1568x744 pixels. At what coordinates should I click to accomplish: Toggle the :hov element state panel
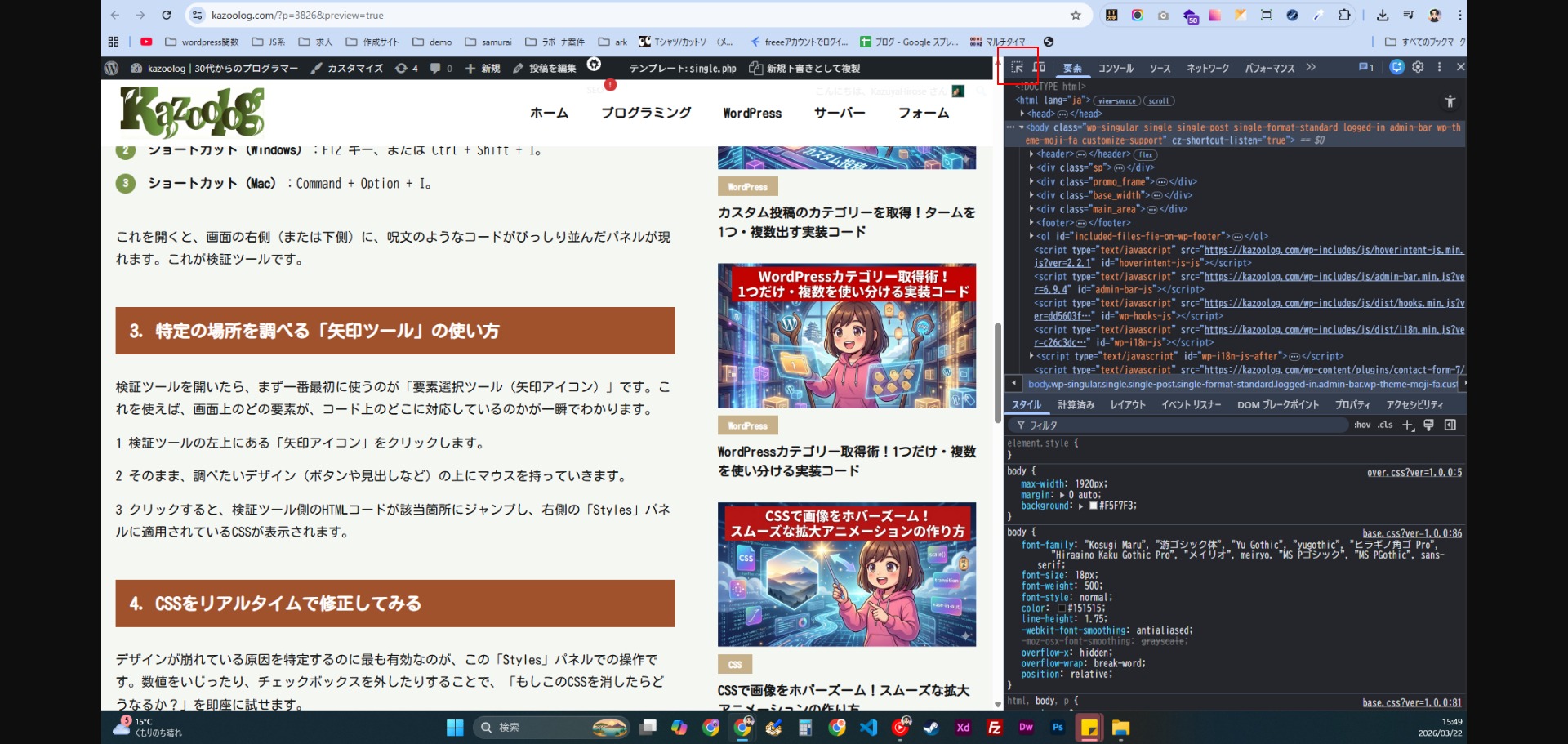point(1362,425)
